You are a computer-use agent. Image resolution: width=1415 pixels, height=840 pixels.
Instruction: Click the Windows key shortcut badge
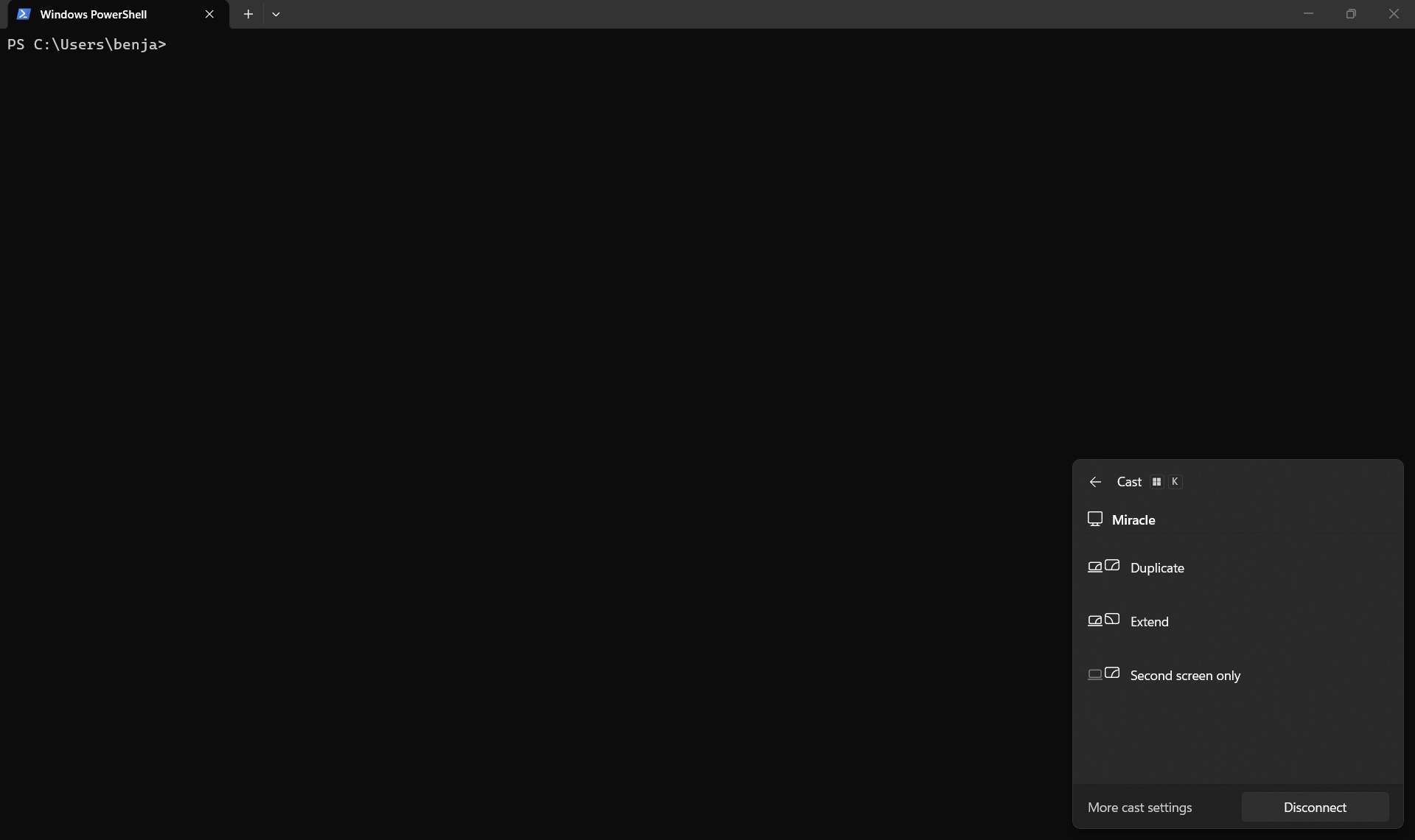[1156, 482]
